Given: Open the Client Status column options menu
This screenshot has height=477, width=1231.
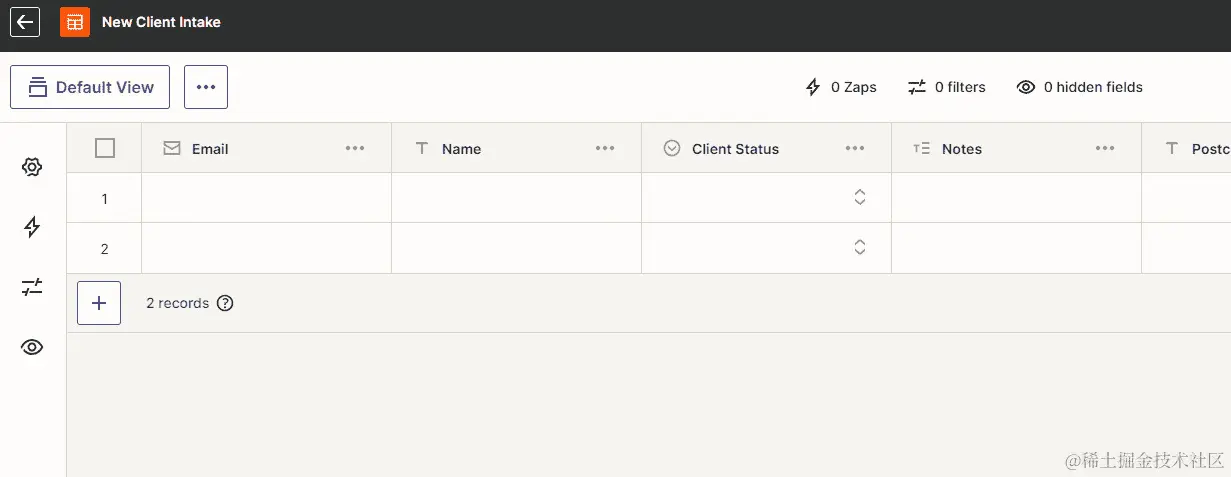Looking at the screenshot, I should click(855, 148).
